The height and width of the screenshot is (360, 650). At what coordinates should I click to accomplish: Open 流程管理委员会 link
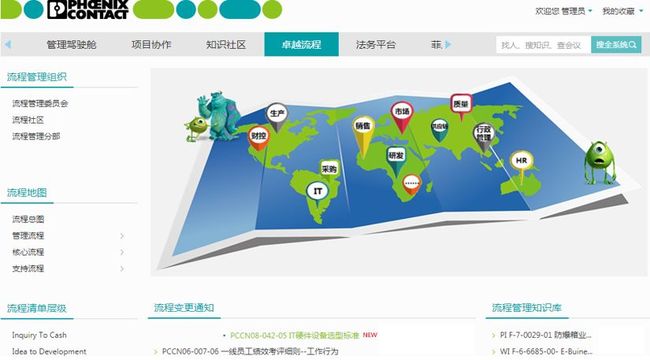point(40,104)
